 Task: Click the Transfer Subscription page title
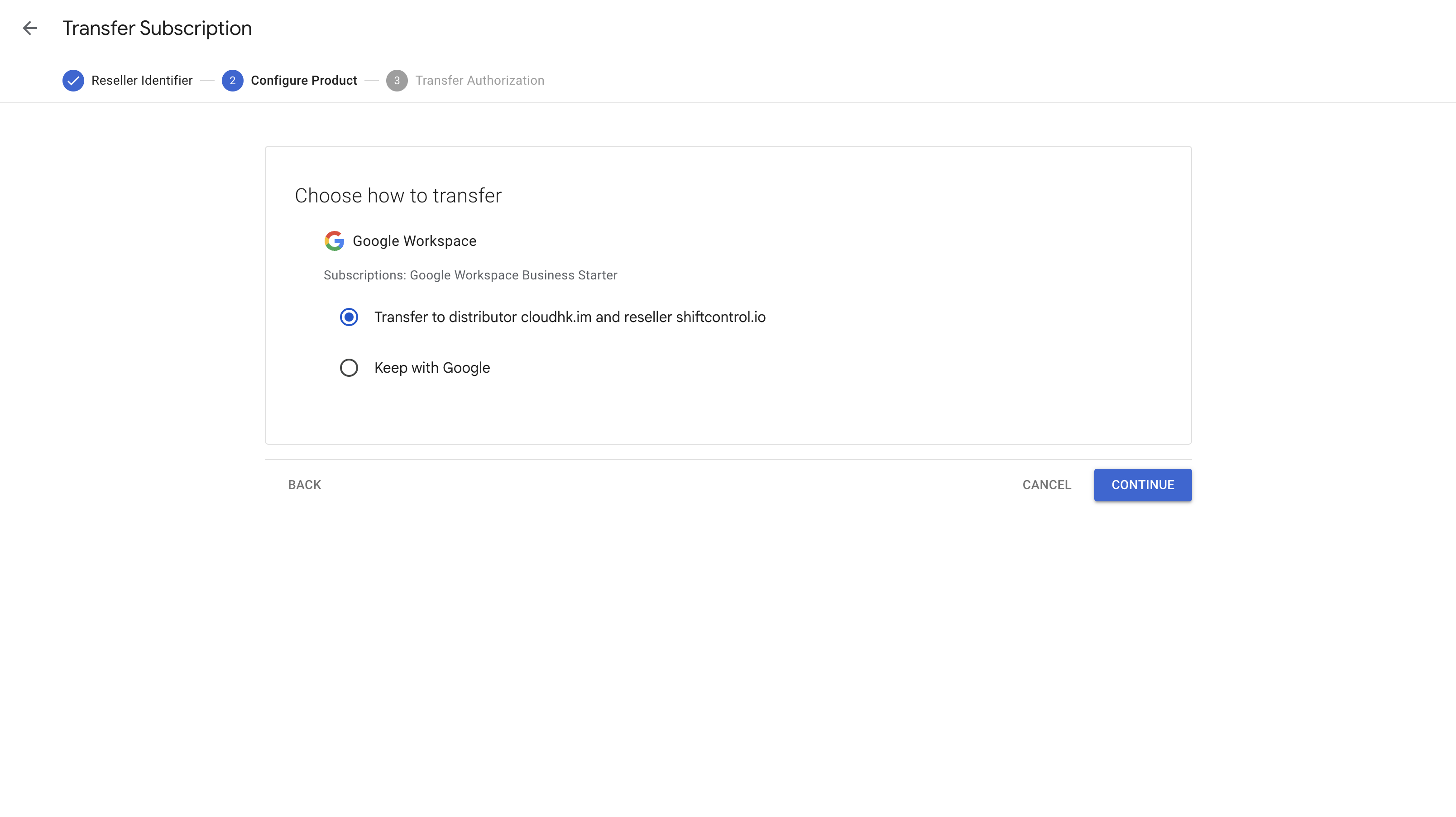click(157, 28)
